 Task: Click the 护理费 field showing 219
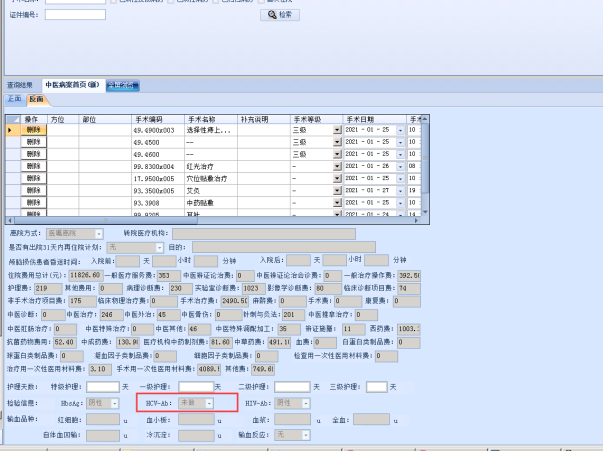(48, 288)
